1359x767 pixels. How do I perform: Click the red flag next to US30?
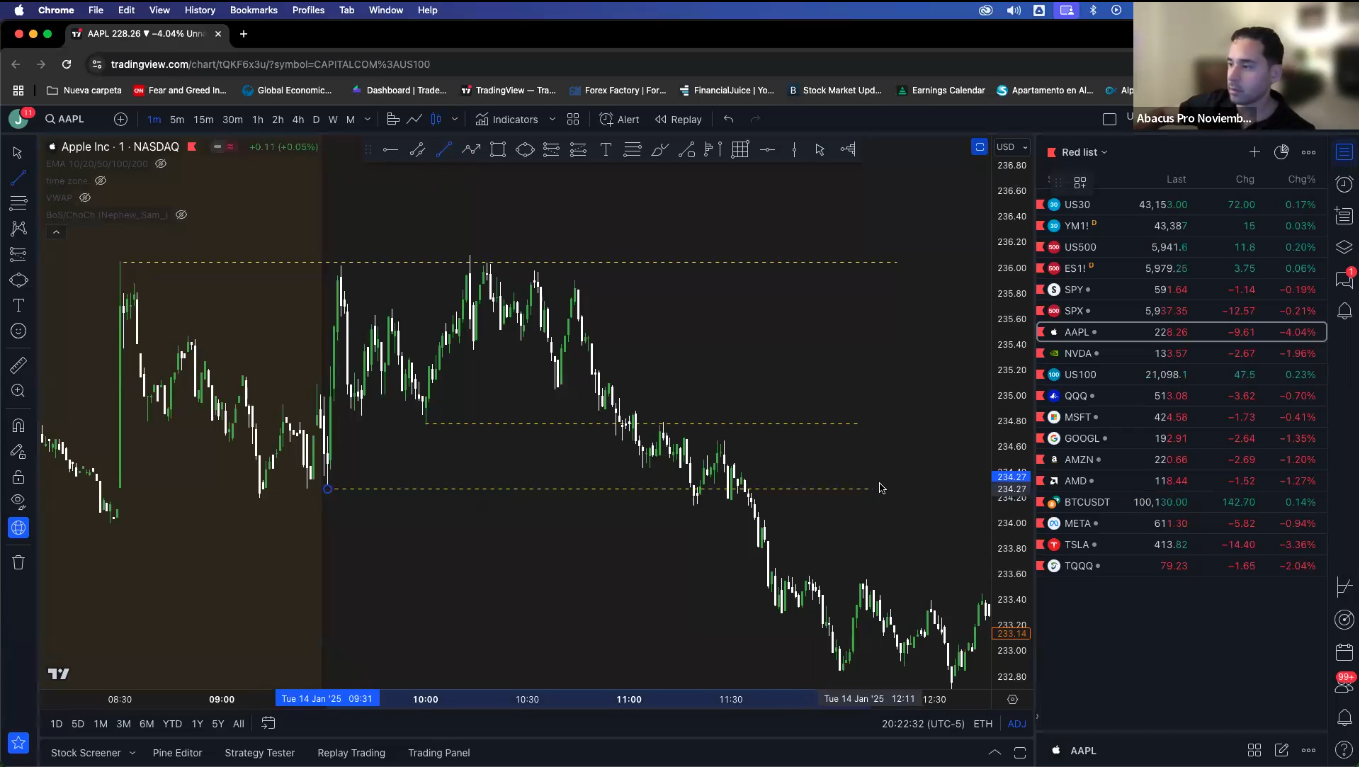point(1041,204)
